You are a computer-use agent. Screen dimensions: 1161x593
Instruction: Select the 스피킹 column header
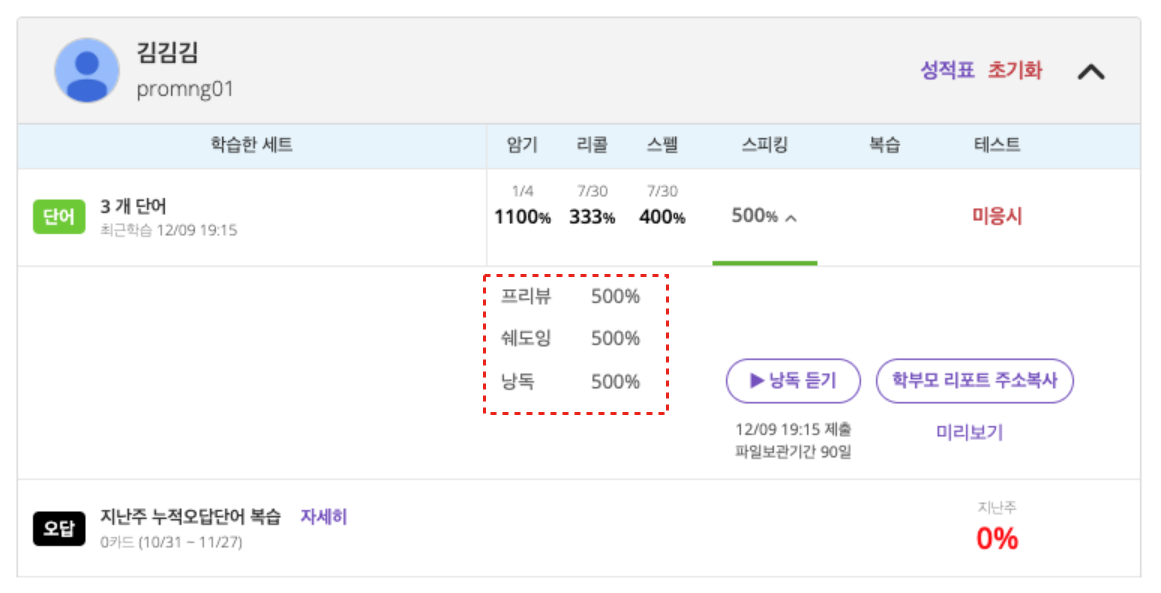point(765,145)
